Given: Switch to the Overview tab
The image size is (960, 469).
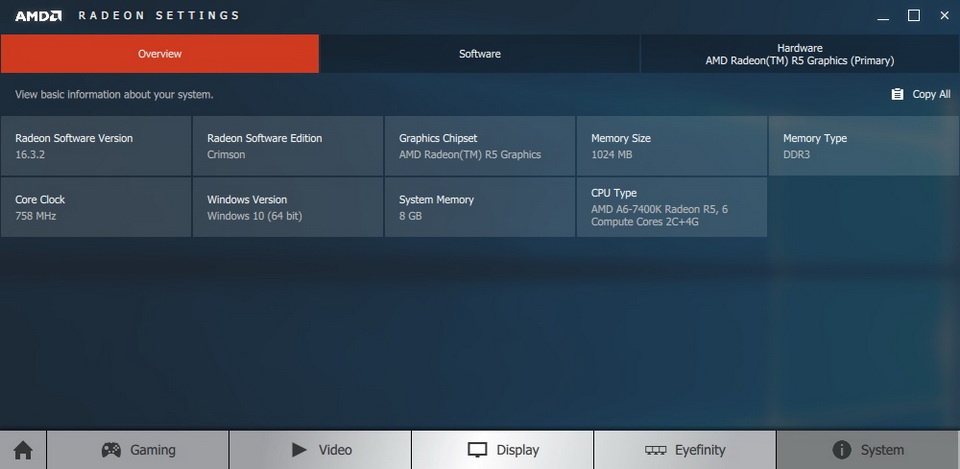Looking at the screenshot, I should point(160,54).
